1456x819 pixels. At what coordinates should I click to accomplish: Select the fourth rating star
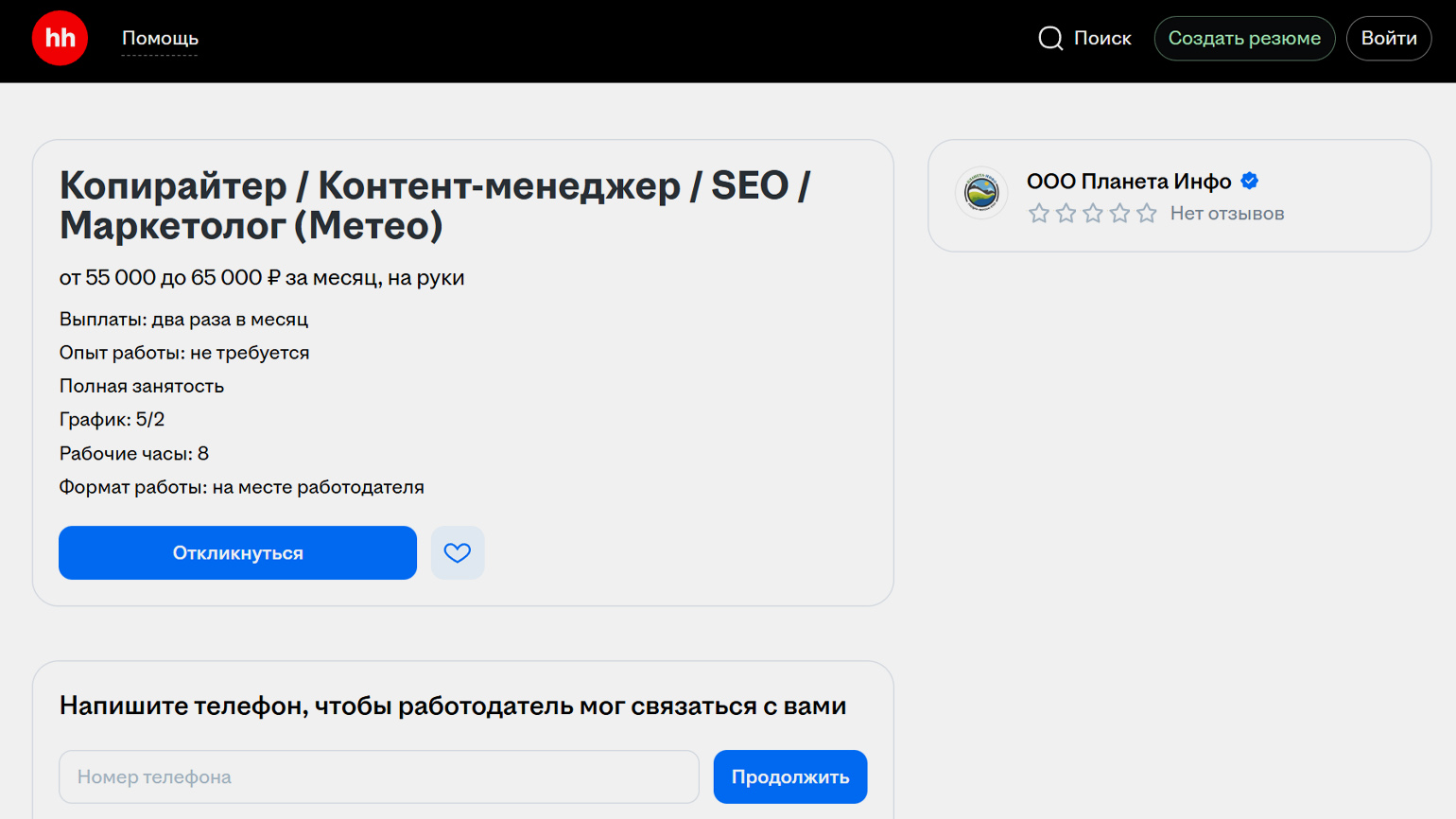tap(1119, 214)
